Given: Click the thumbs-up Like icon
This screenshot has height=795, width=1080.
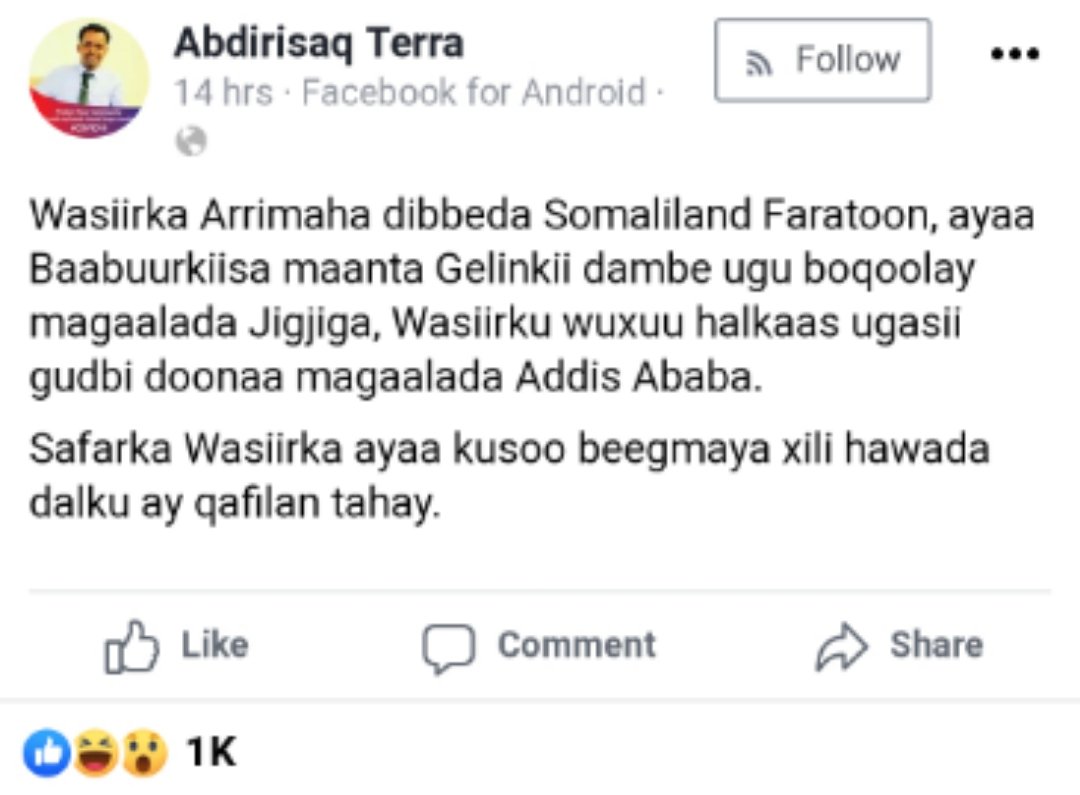Looking at the screenshot, I should pos(132,647).
